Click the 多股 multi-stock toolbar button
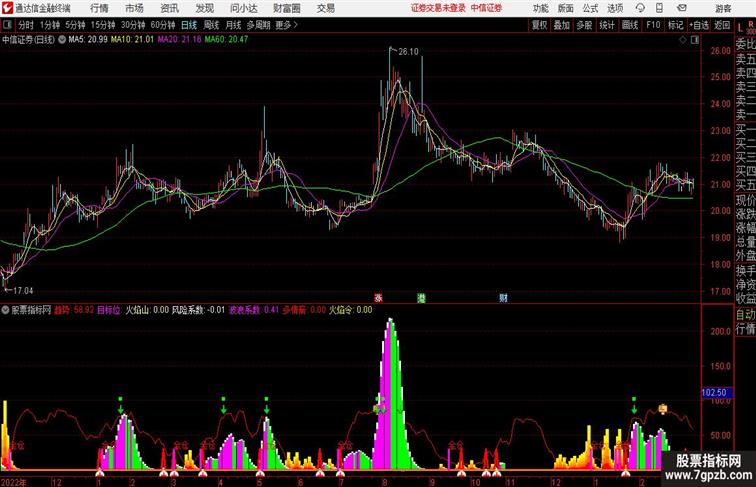 click(584, 25)
